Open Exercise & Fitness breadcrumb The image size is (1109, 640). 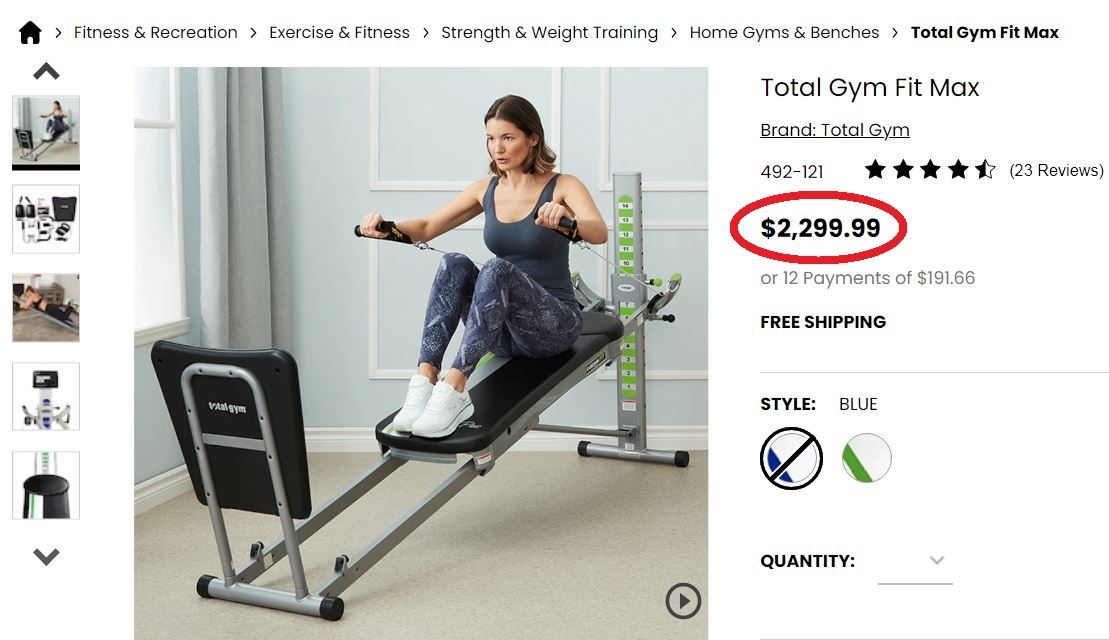coord(339,33)
